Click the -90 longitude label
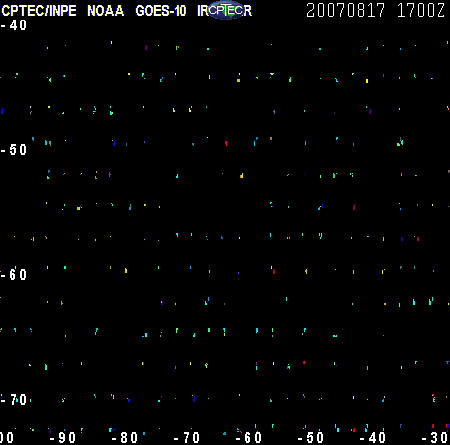Viewport: 450px width, 445px height. point(63,438)
